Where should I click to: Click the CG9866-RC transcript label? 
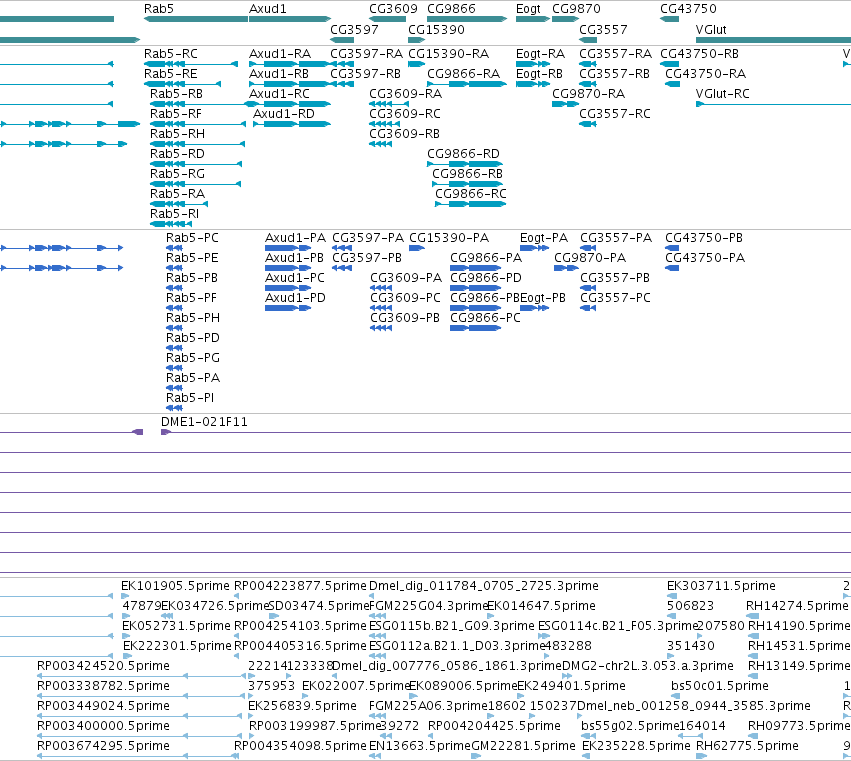pyautogui.click(x=471, y=194)
